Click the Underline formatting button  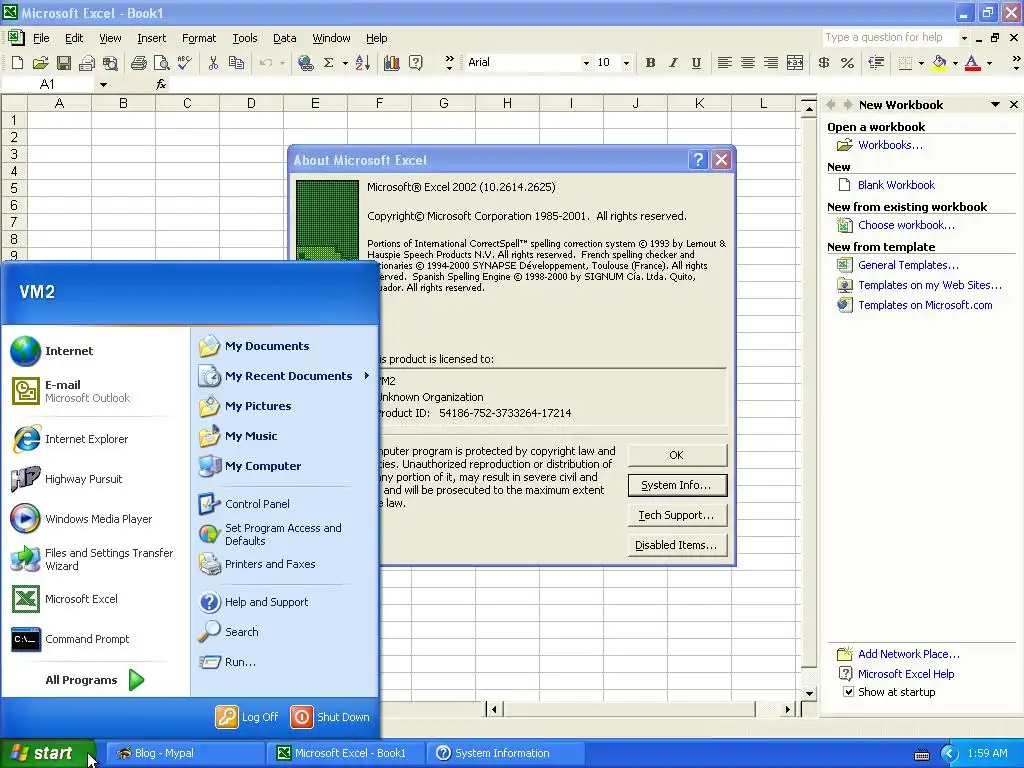(696, 63)
